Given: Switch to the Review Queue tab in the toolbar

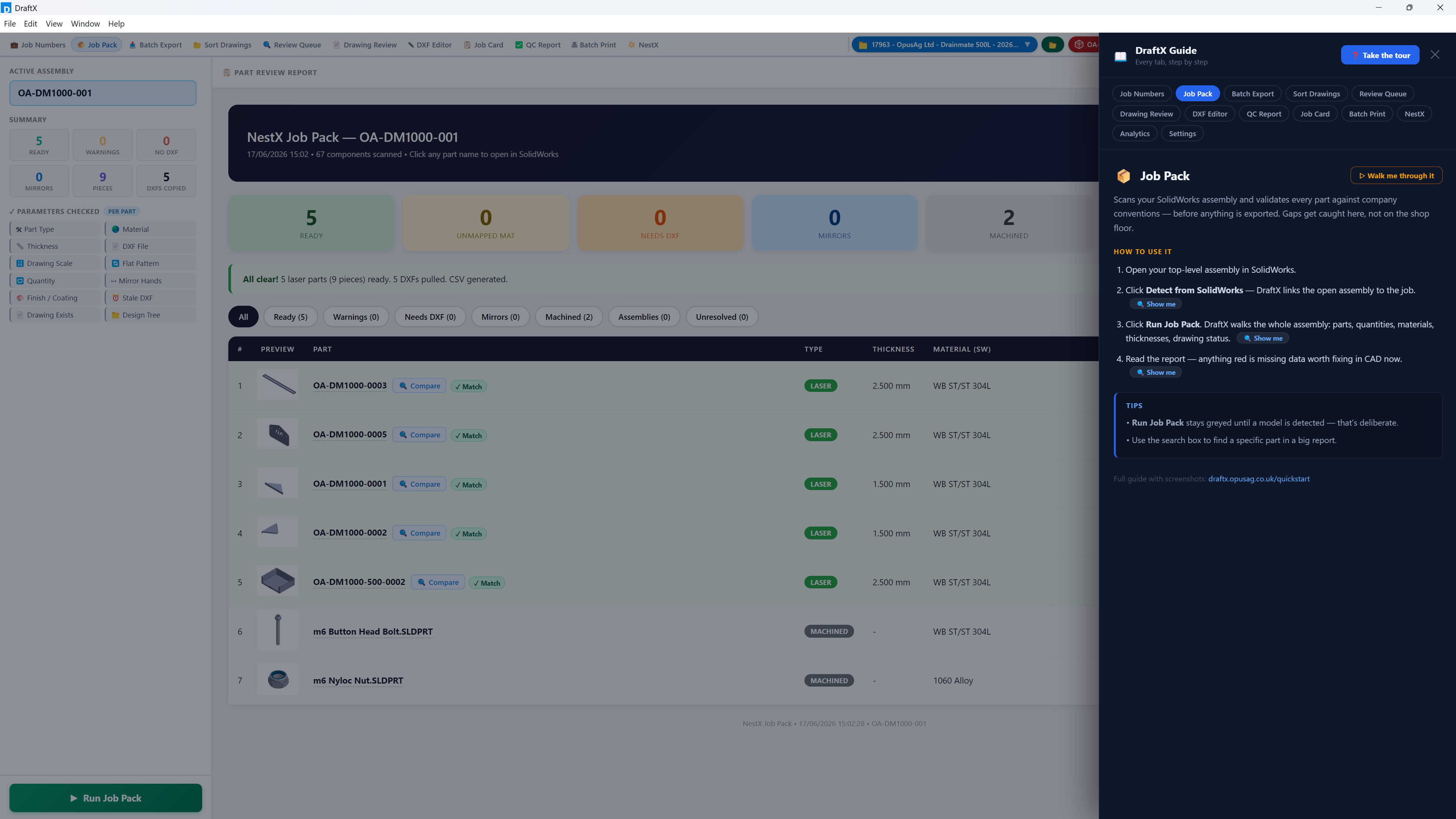Looking at the screenshot, I should click(292, 45).
